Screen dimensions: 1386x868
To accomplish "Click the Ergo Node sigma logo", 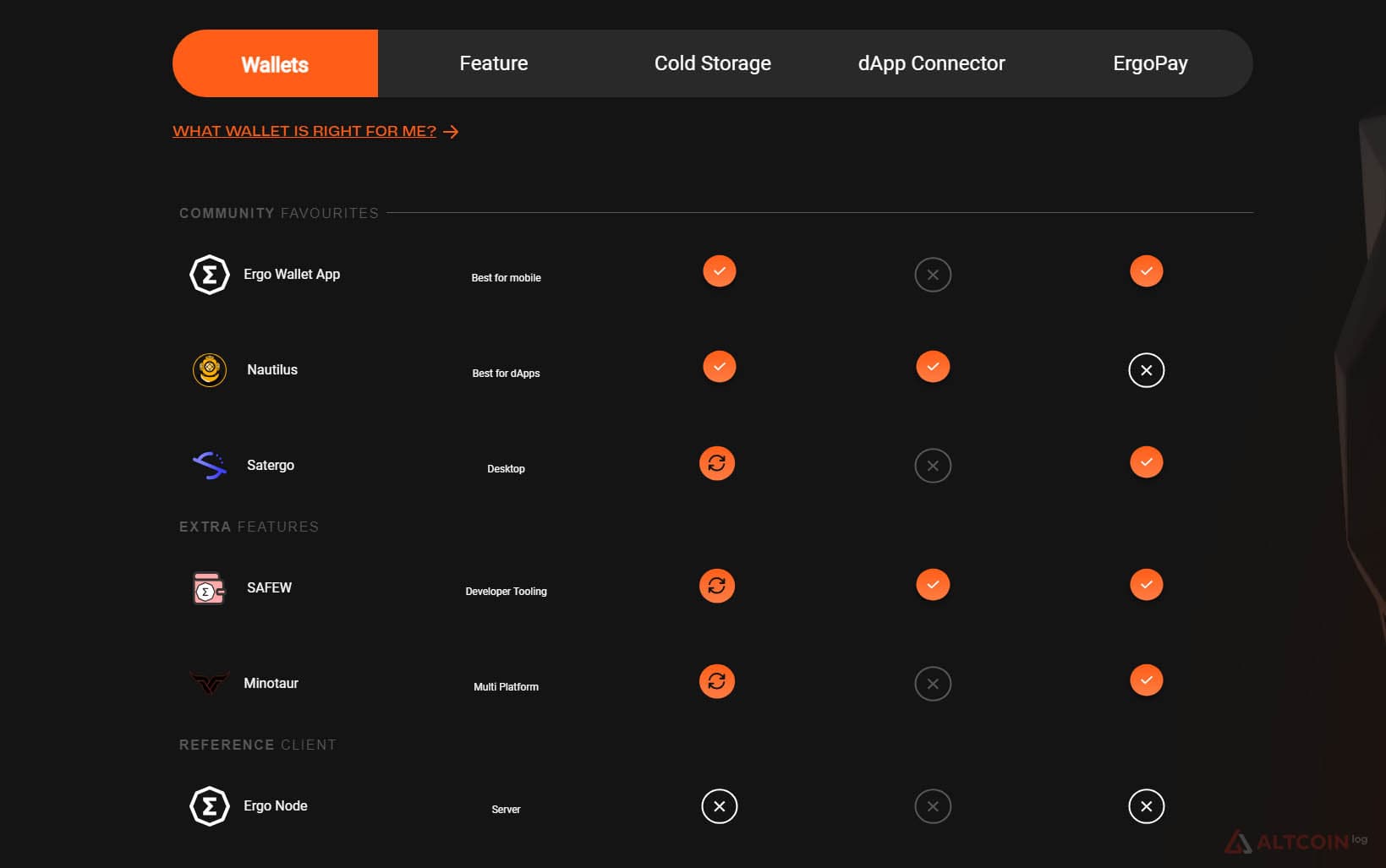I will tap(210, 806).
